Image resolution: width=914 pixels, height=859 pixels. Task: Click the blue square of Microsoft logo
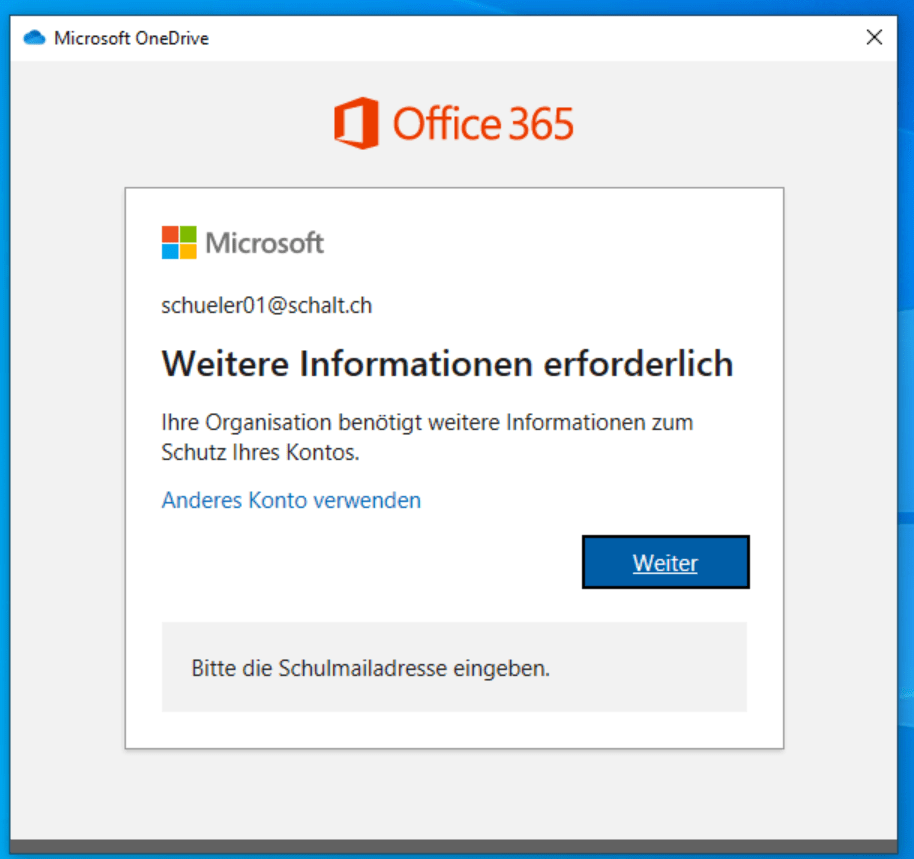[x=170, y=252]
